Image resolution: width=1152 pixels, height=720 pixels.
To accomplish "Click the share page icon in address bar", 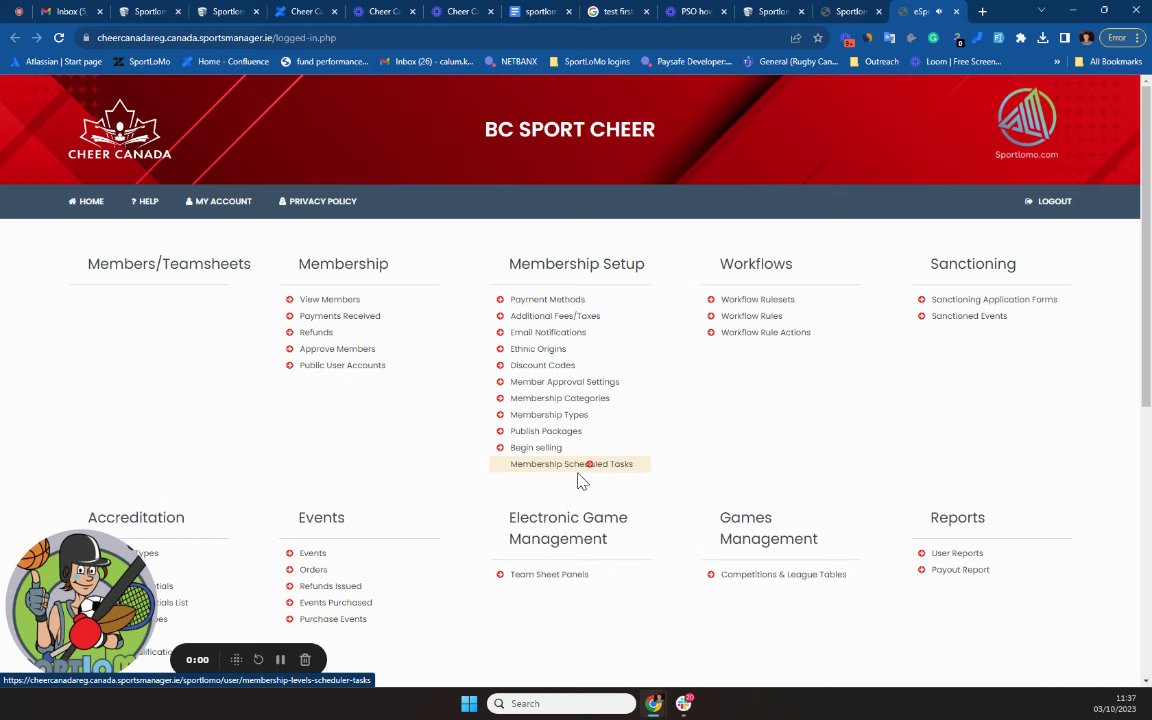I will (796, 37).
